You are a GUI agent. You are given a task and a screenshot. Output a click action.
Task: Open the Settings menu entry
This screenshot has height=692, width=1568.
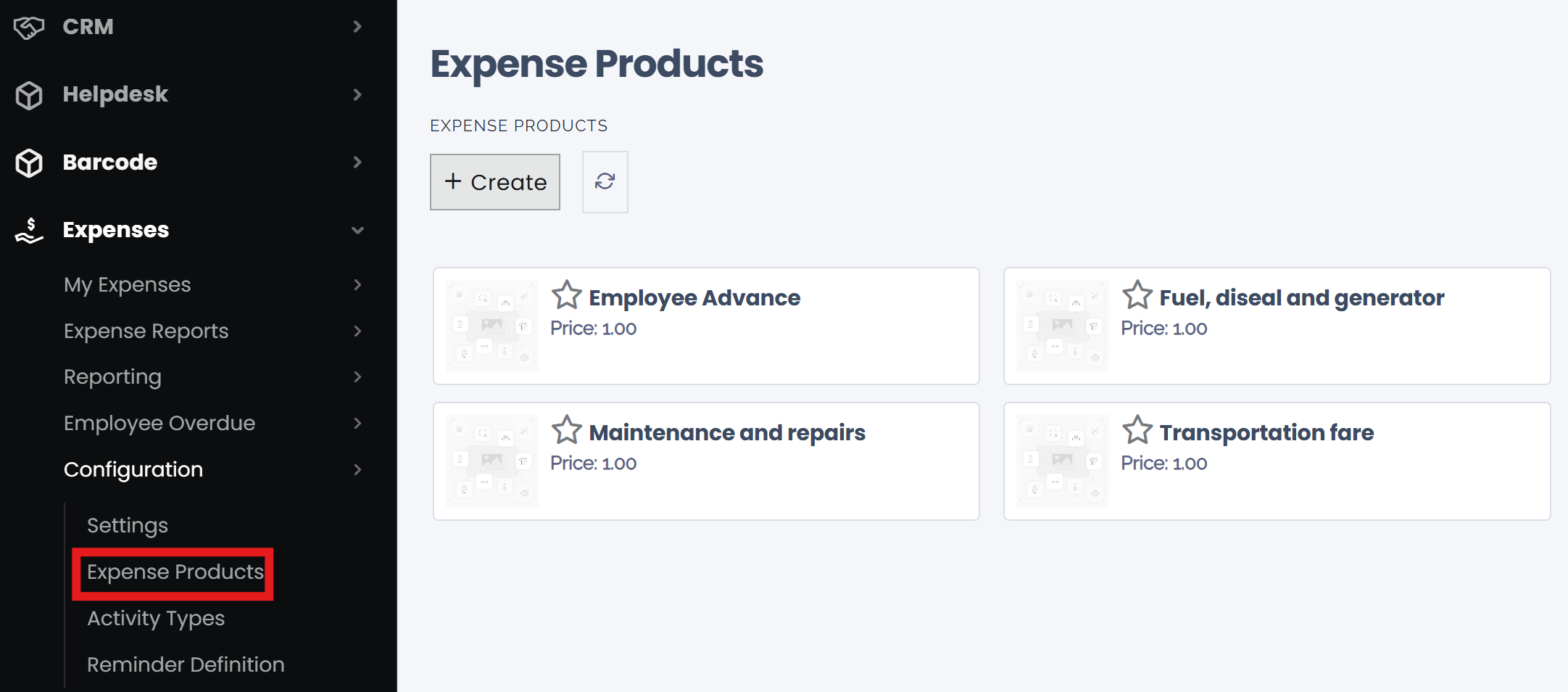click(x=127, y=524)
